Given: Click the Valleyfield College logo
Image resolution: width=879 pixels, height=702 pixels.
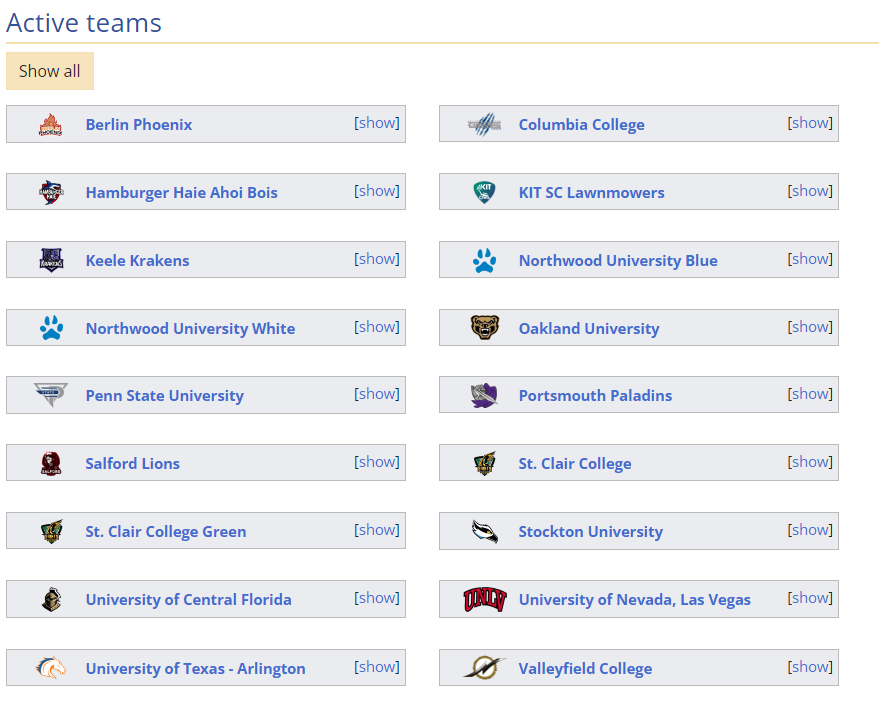Looking at the screenshot, I should tap(484, 668).
